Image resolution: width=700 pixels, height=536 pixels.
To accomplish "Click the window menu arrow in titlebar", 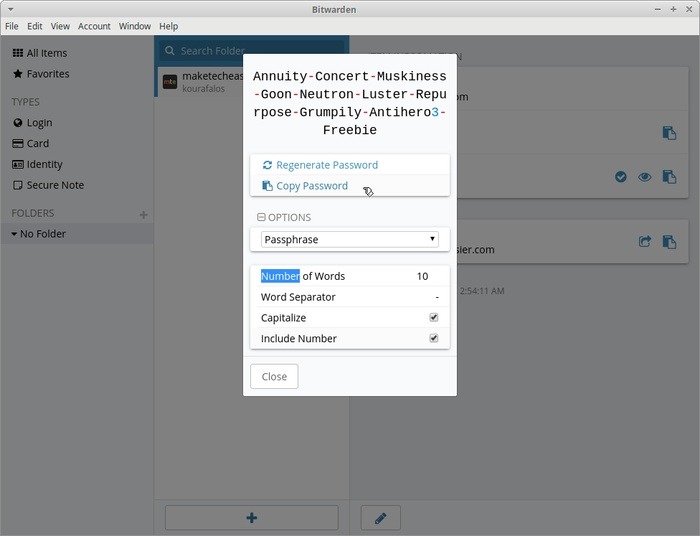I will [x=10, y=9].
